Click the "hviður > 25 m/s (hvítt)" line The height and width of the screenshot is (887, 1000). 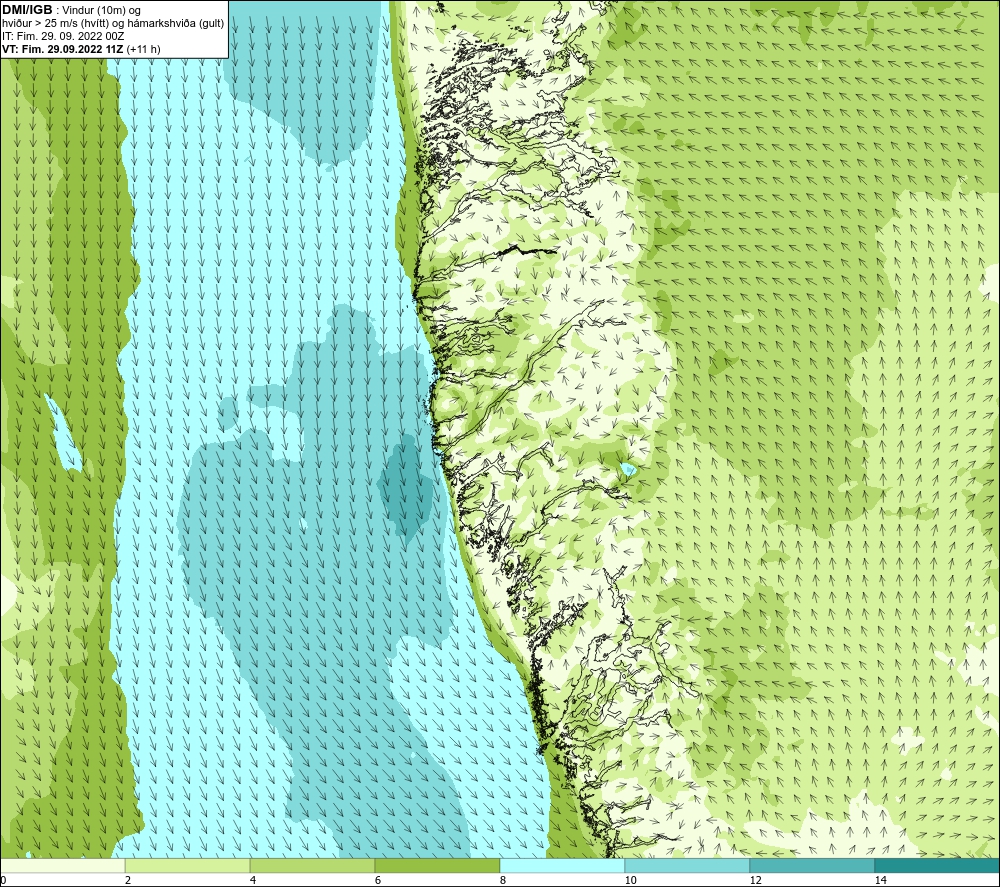56,24
